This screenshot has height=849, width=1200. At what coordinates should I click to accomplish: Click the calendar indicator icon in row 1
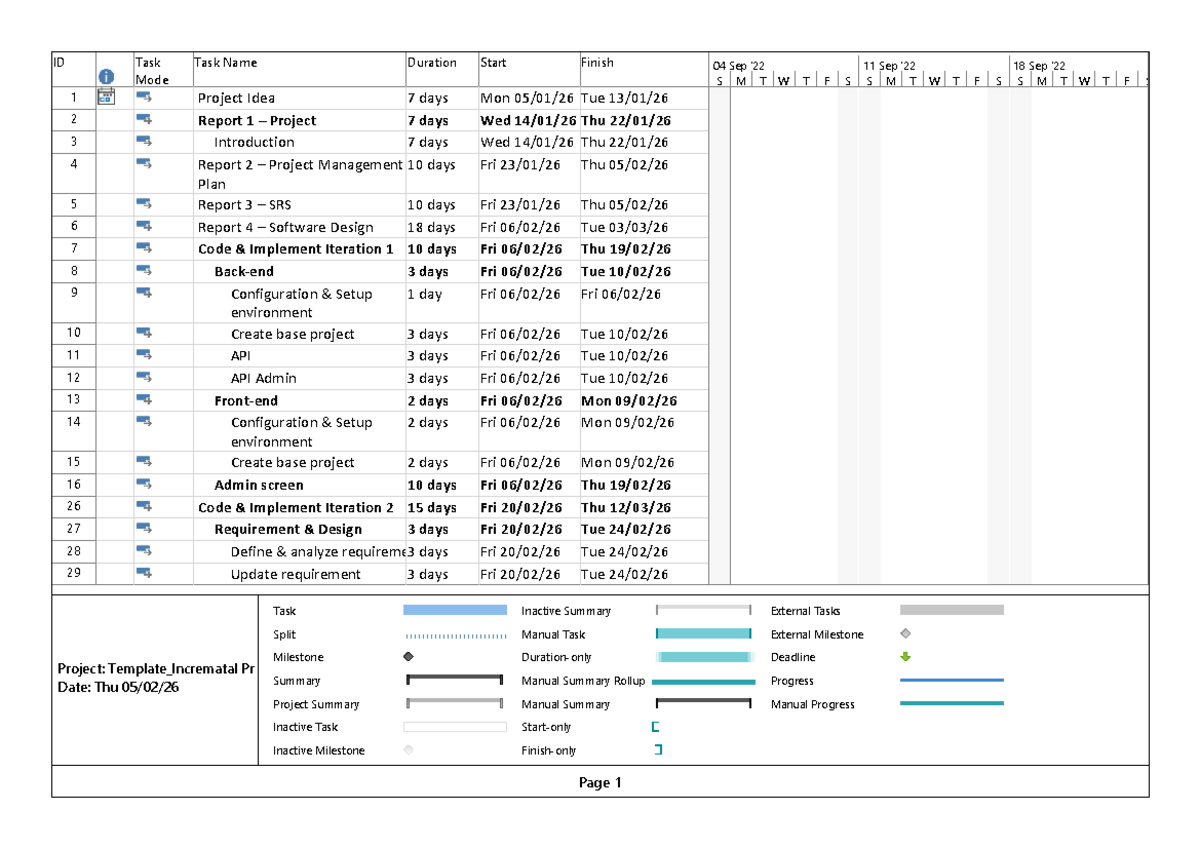[106, 97]
